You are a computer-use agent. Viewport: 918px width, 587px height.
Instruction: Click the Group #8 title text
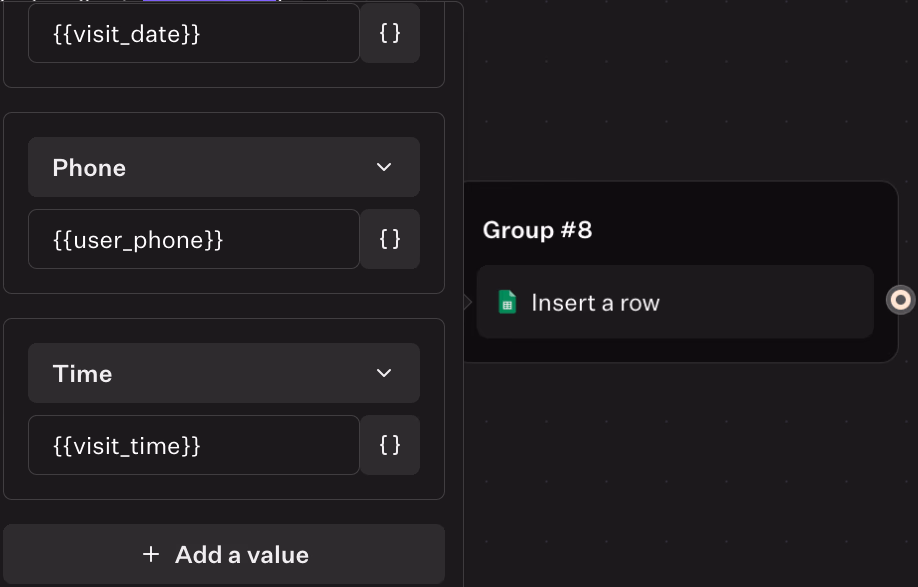click(537, 230)
